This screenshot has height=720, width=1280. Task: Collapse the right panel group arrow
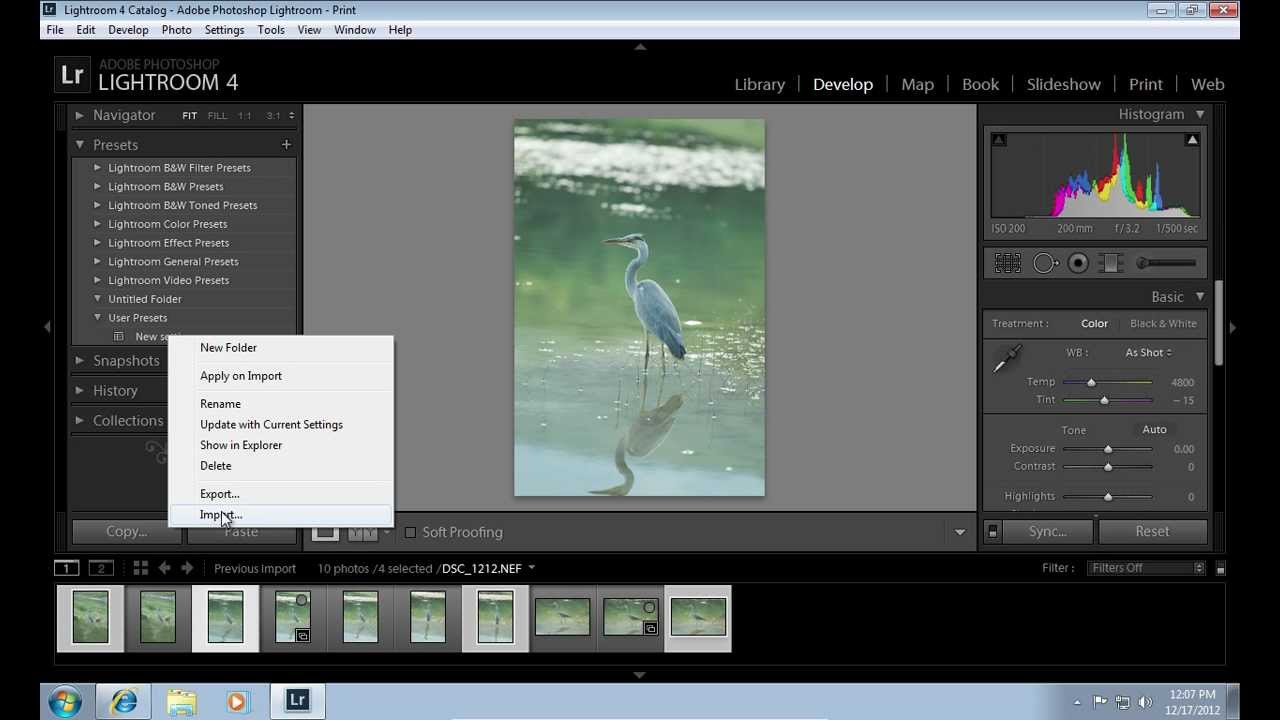[x=1232, y=327]
